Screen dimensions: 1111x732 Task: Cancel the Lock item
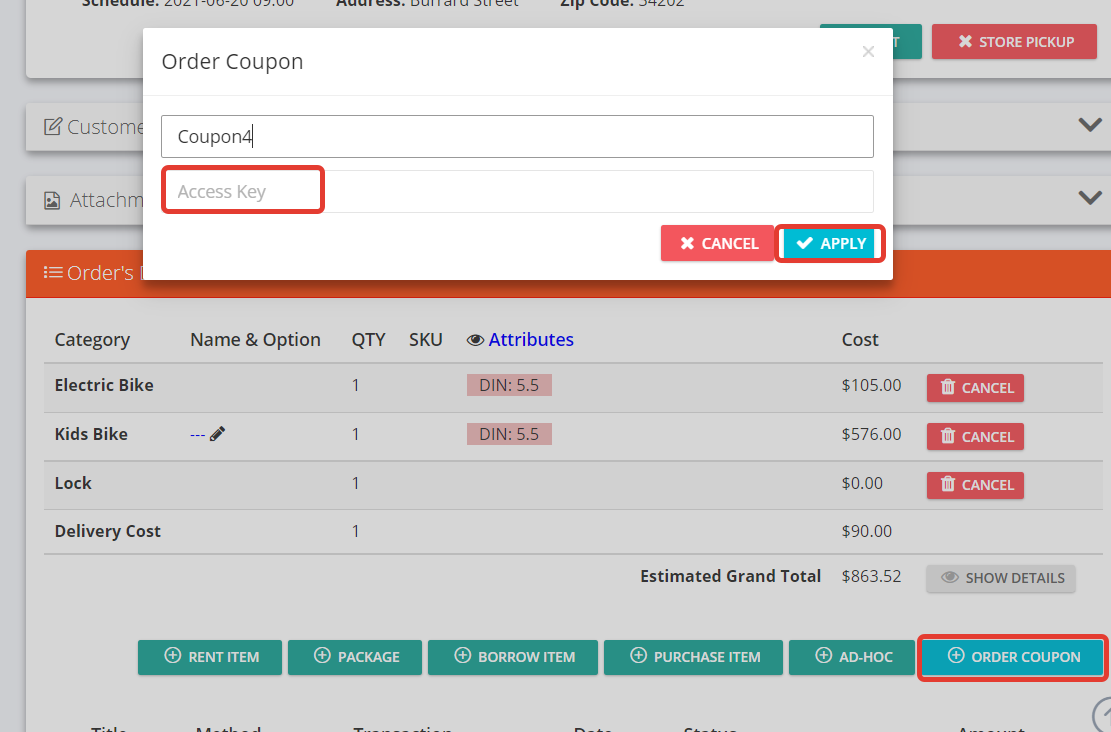[975, 485]
